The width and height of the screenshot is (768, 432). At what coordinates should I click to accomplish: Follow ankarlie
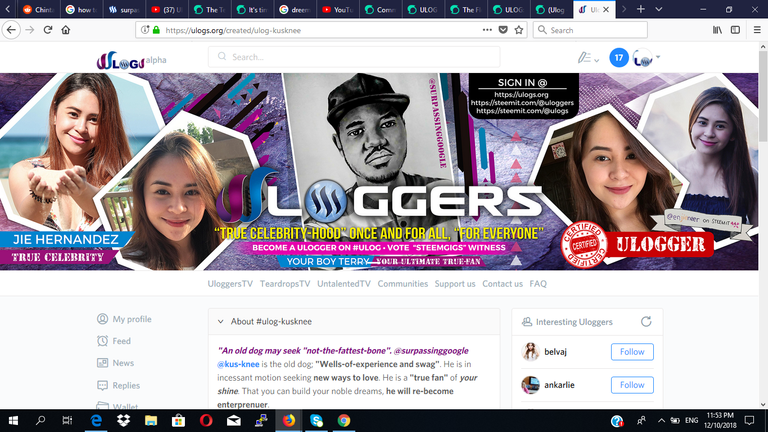[632, 385]
